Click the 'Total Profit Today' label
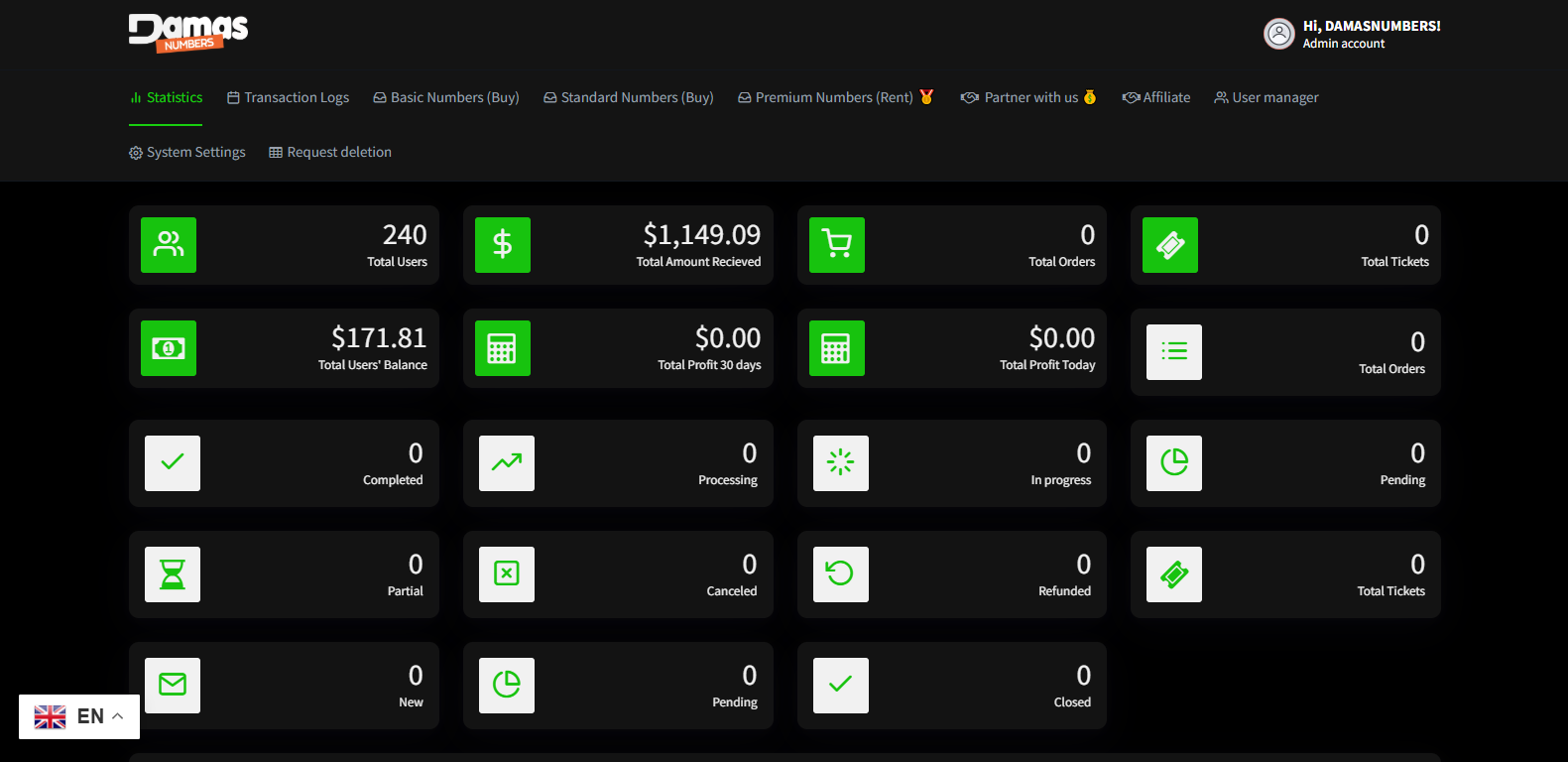The height and width of the screenshot is (762, 1568). 1047,365
